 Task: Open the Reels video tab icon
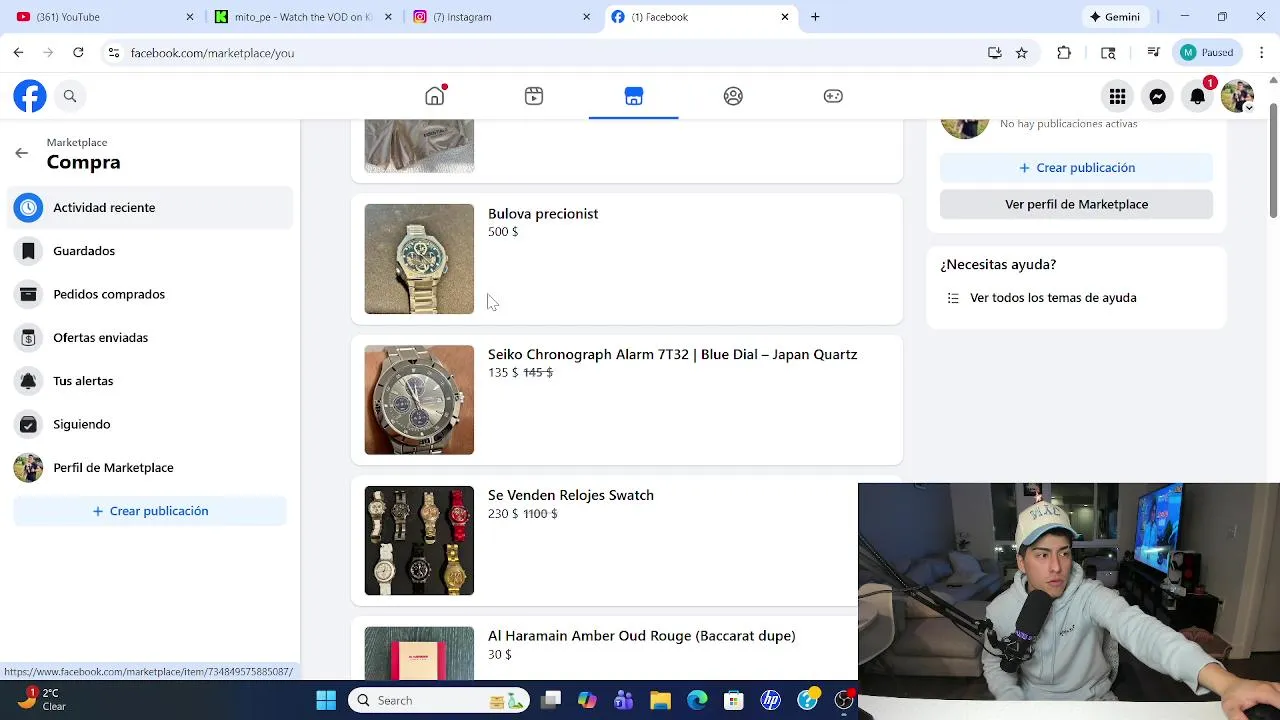pyautogui.click(x=534, y=96)
